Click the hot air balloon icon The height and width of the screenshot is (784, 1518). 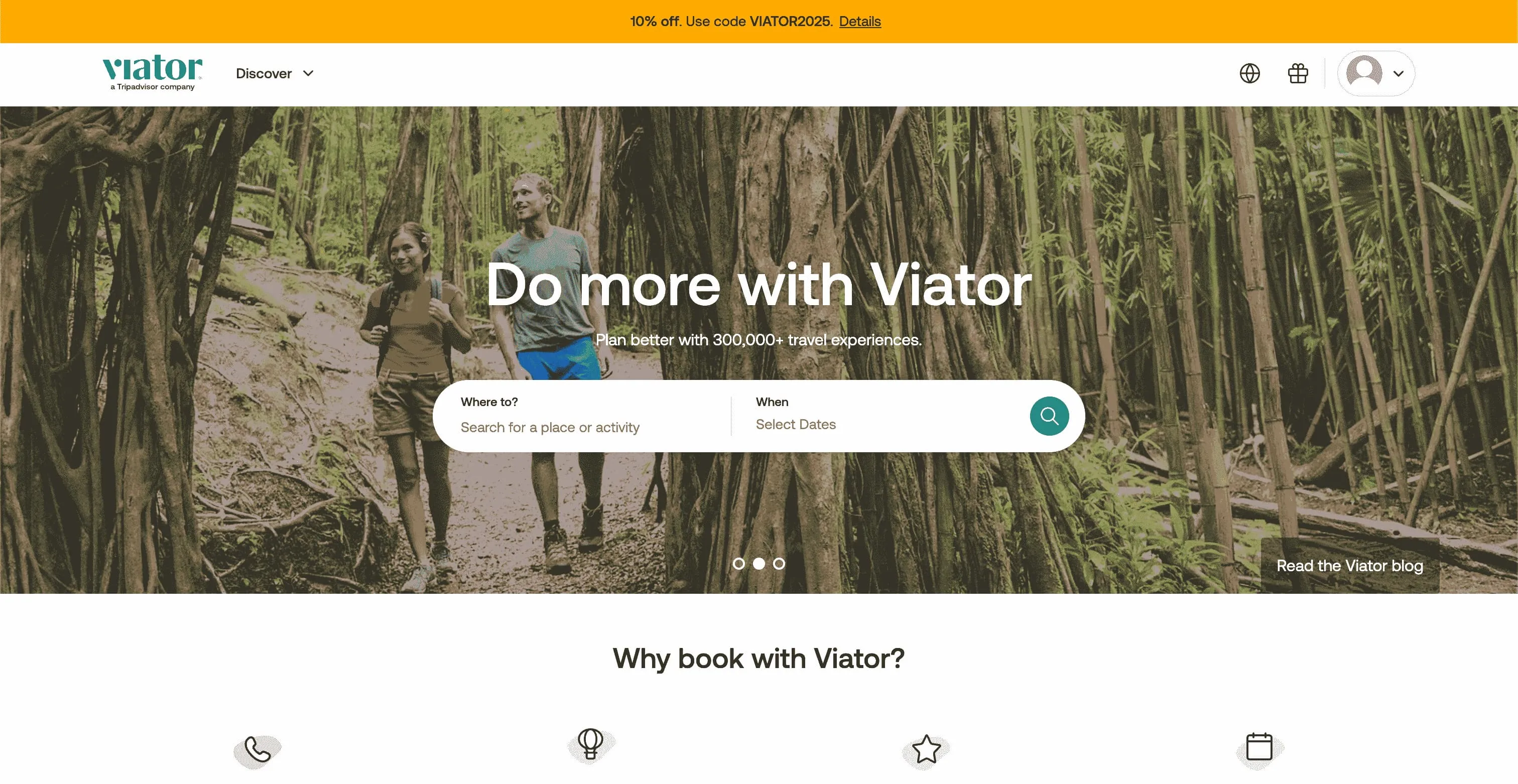(590, 744)
